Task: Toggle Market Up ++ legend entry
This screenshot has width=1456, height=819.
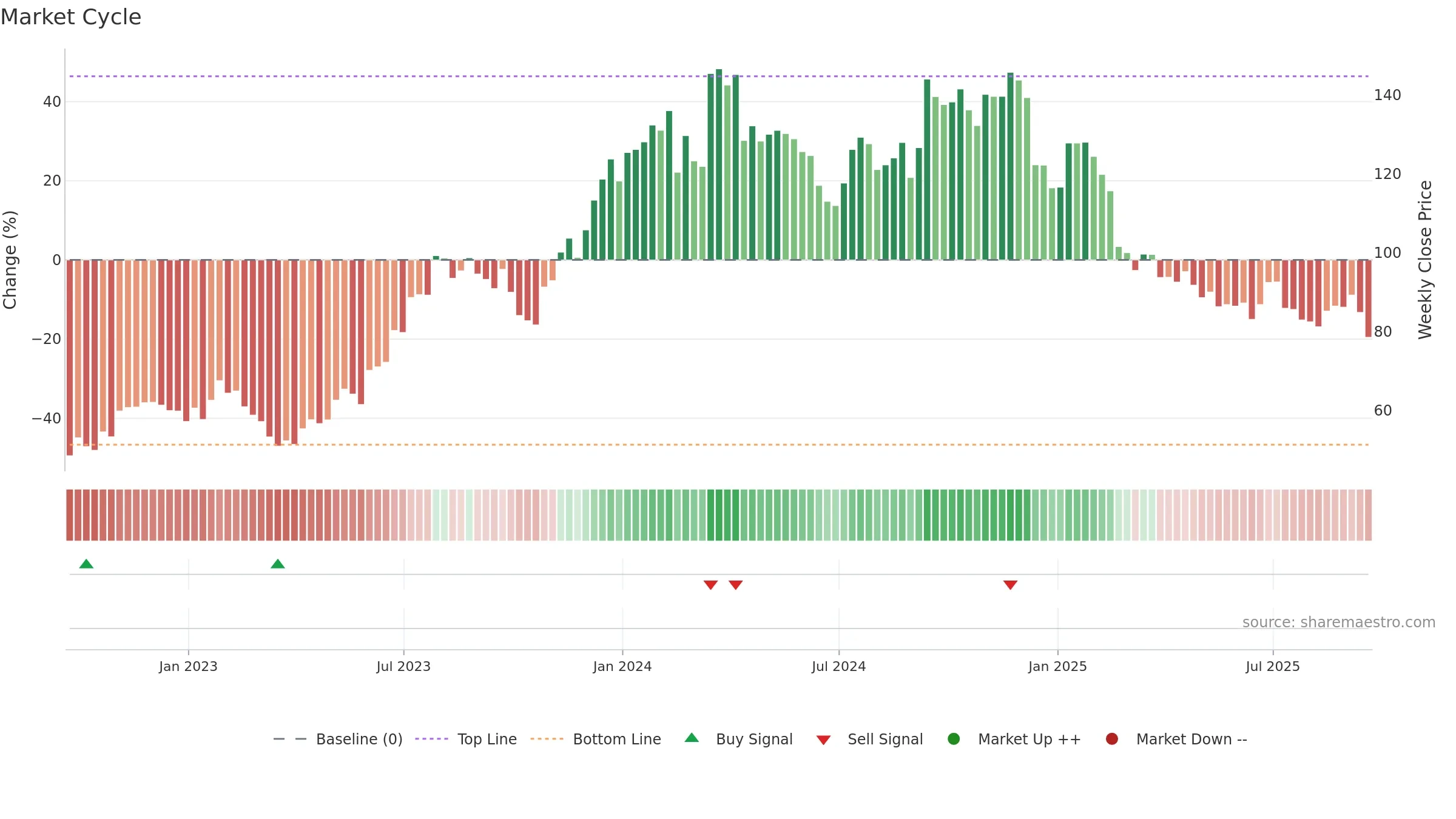Action: tap(1014, 739)
